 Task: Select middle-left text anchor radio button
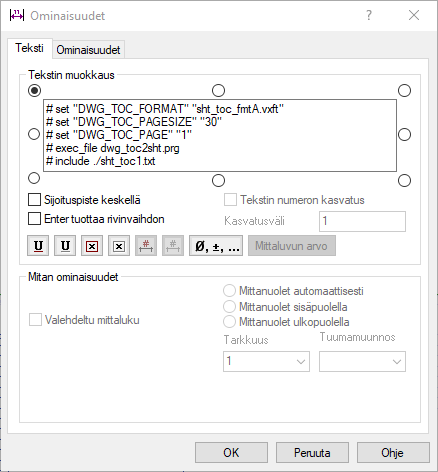pos(34,134)
